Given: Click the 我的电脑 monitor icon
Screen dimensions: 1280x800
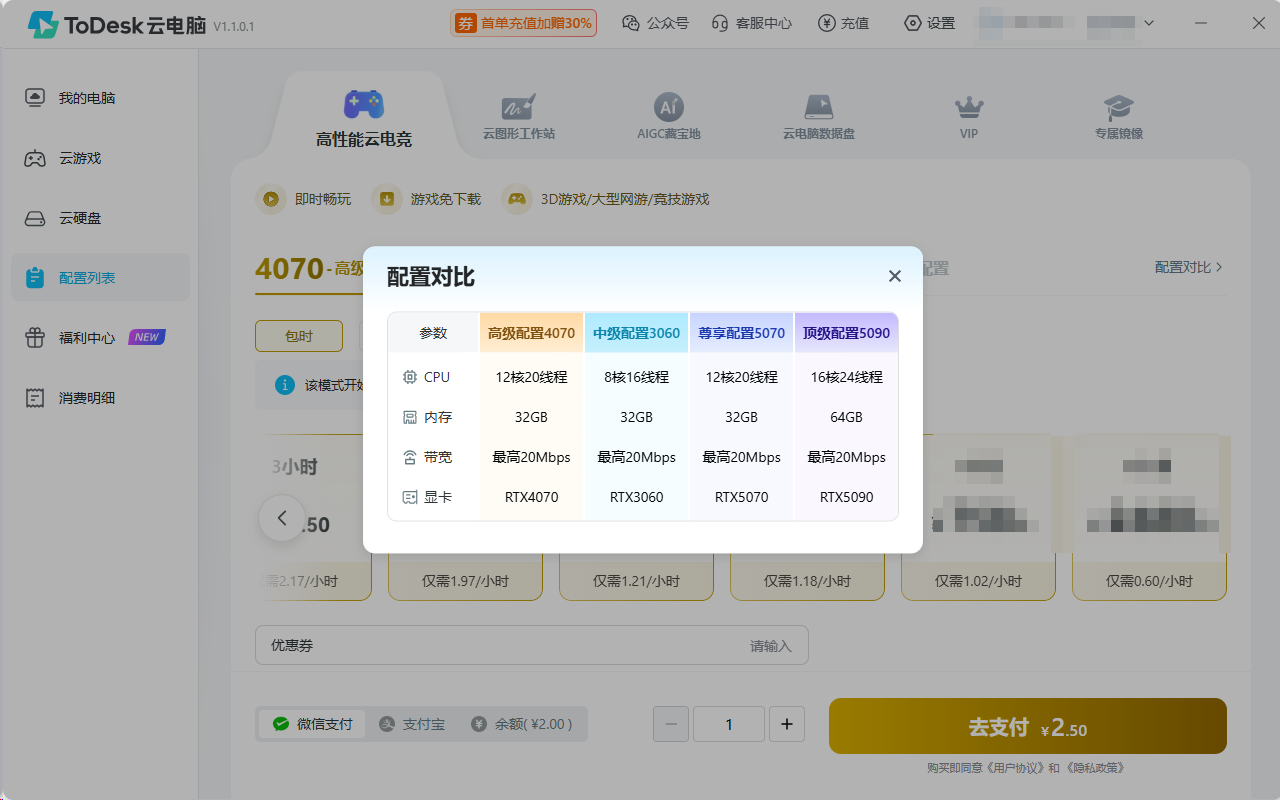Looking at the screenshot, I should (x=35, y=98).
